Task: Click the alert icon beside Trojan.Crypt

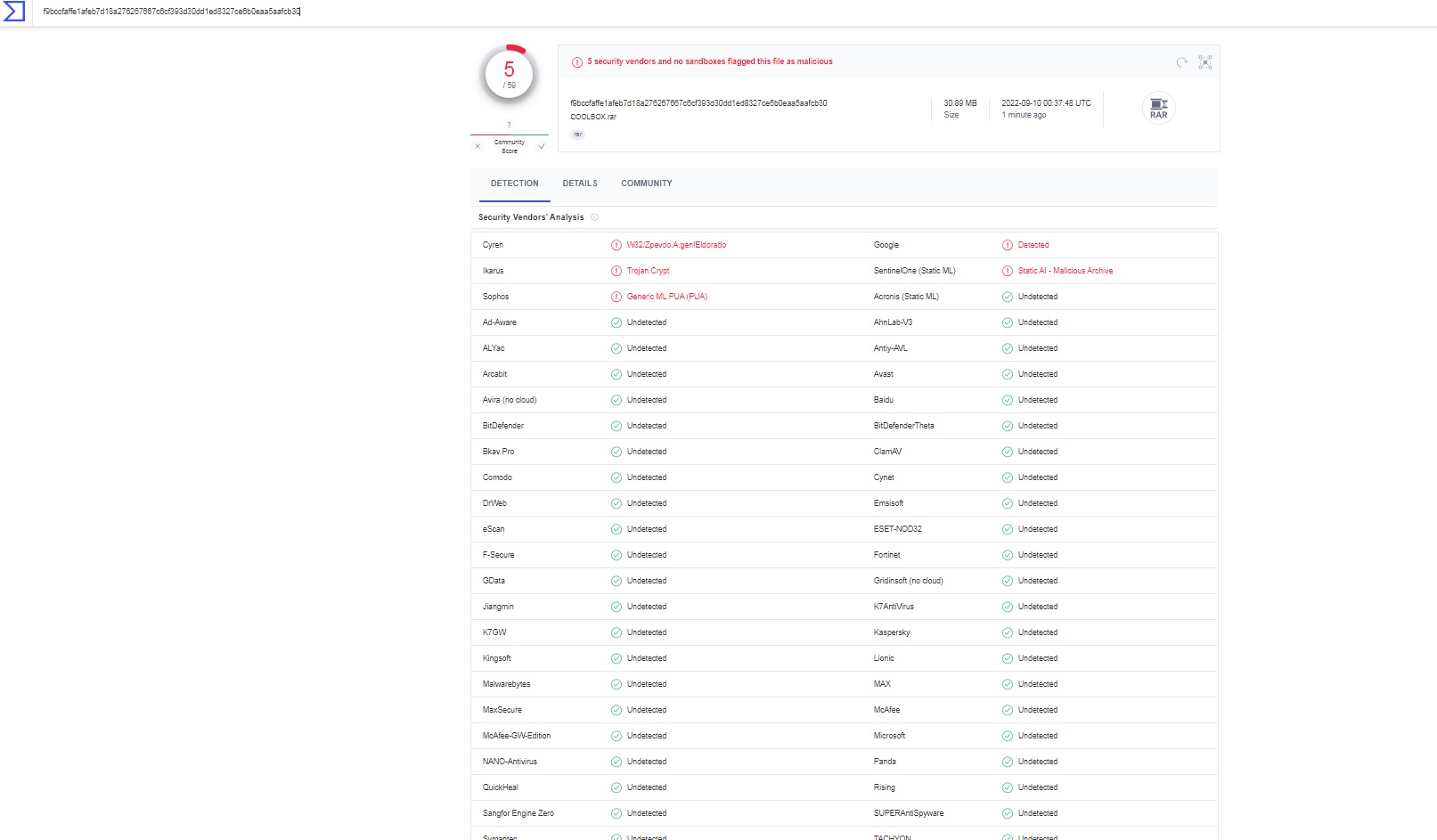Action: (616, 271)
